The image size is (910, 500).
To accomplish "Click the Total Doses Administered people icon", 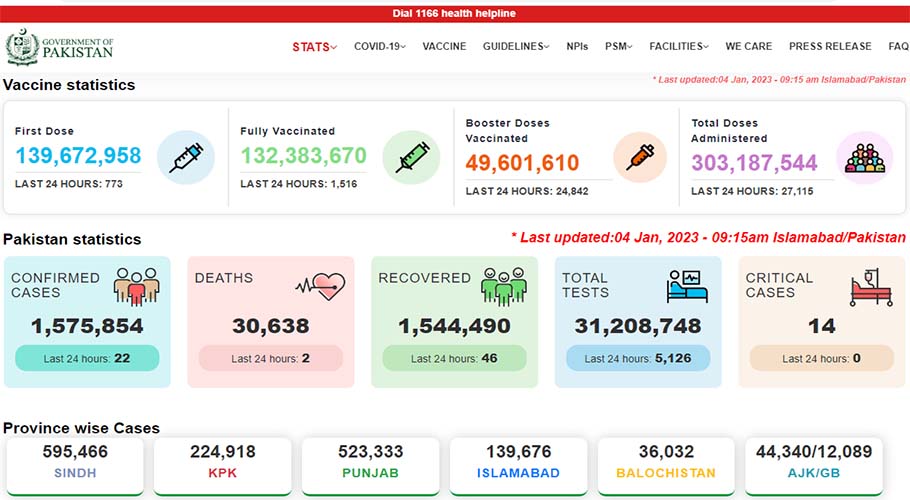I will click(x=865, y=158).
